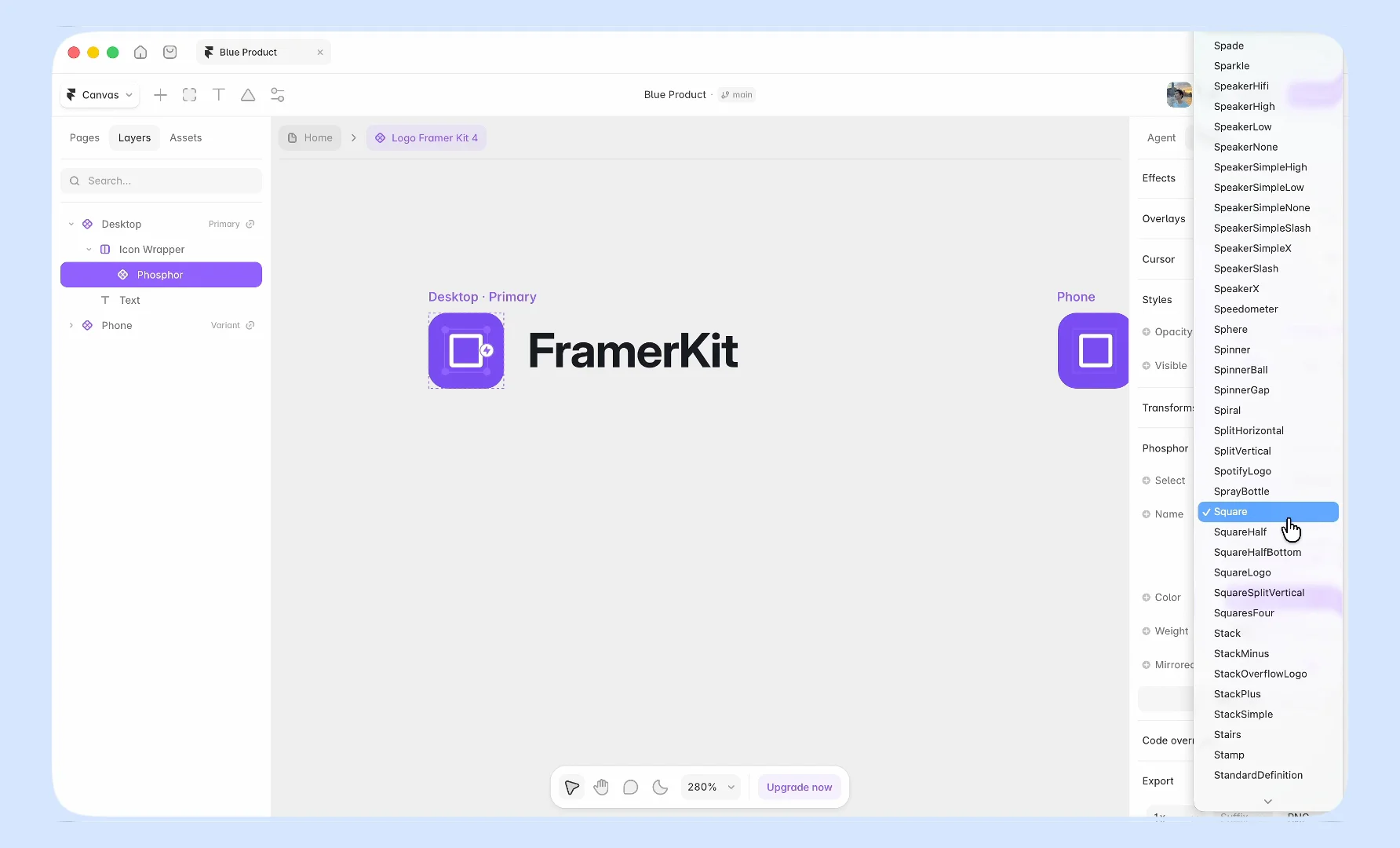The height and width of the screenshot is (848, 1400).
Task: Click plus icon next to Visible
Action: pos(1147,366)
